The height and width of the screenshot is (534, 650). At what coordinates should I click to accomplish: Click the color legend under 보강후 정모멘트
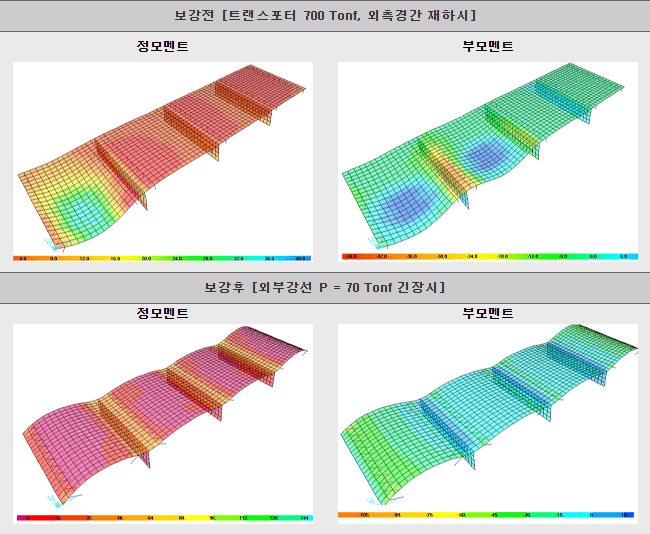point(163,518)
